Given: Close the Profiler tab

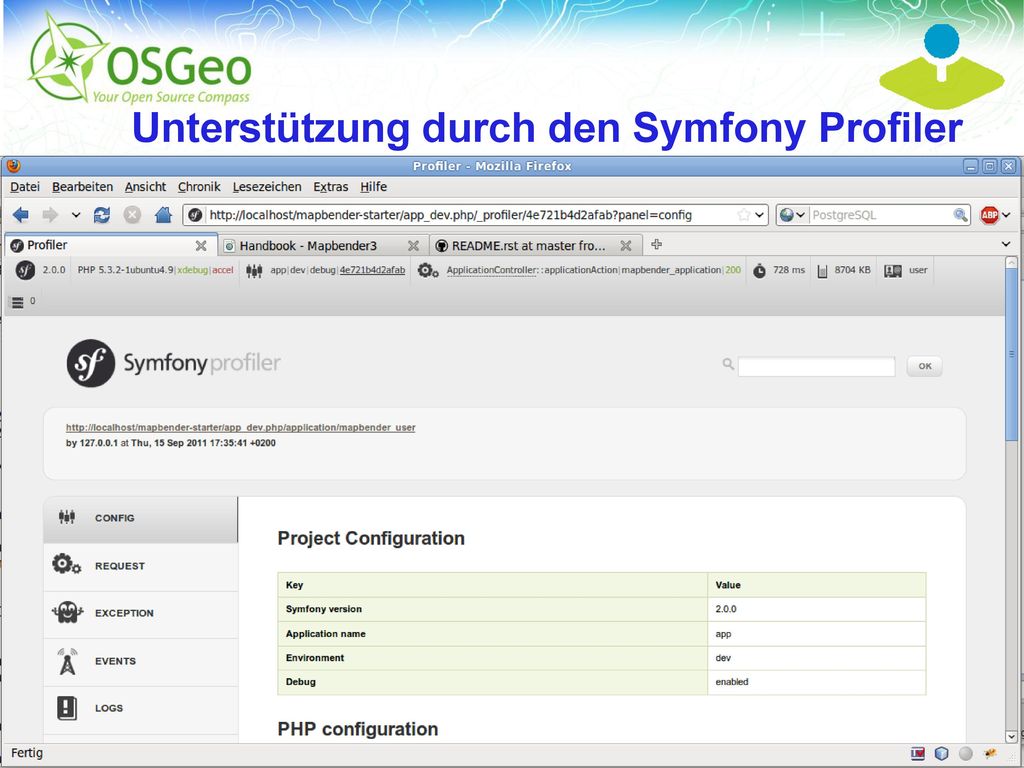Looking at the screenshot, I should [201, 246].
